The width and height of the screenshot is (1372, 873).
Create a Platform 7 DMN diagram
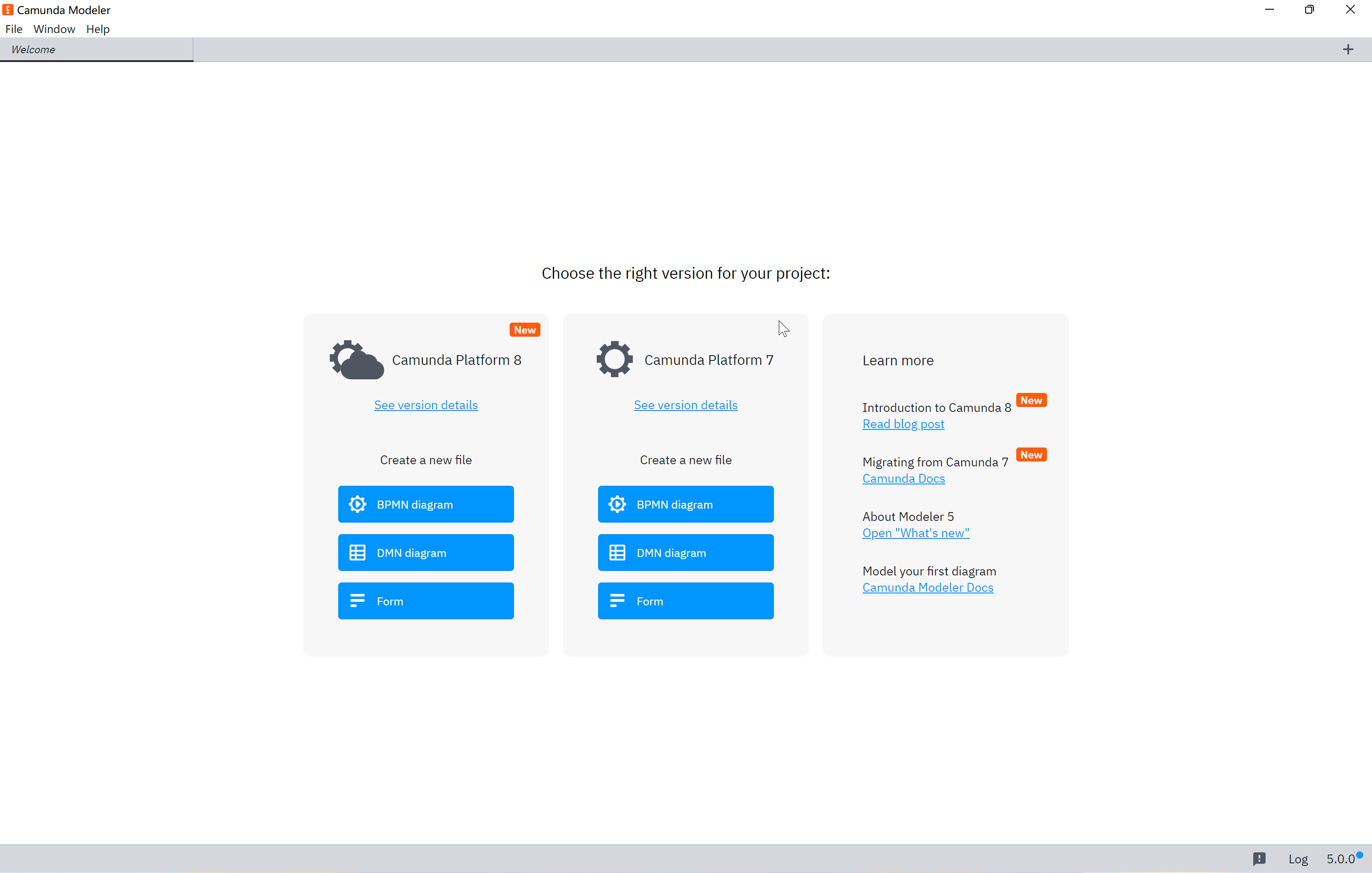[686, 553]
